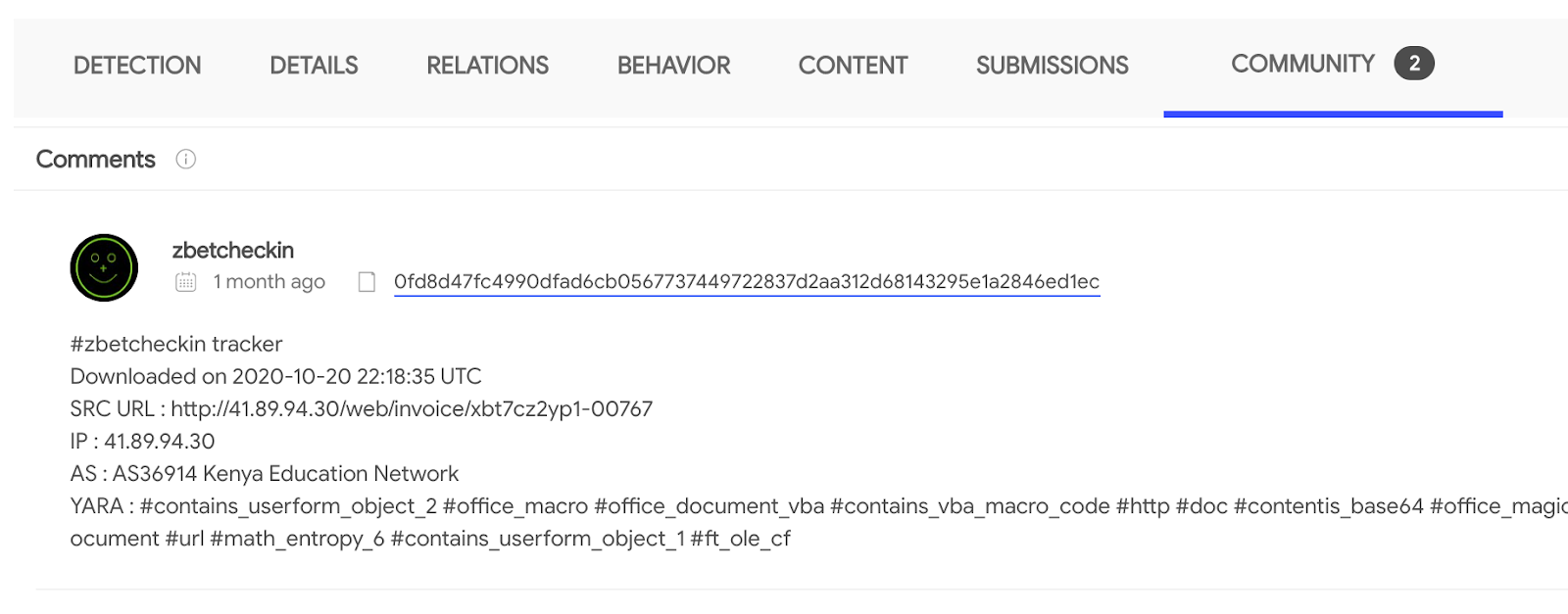Screen dimensions: 1568x614
Task: Click the calendar icon beside 1 month ago
Action: [185, 282]
